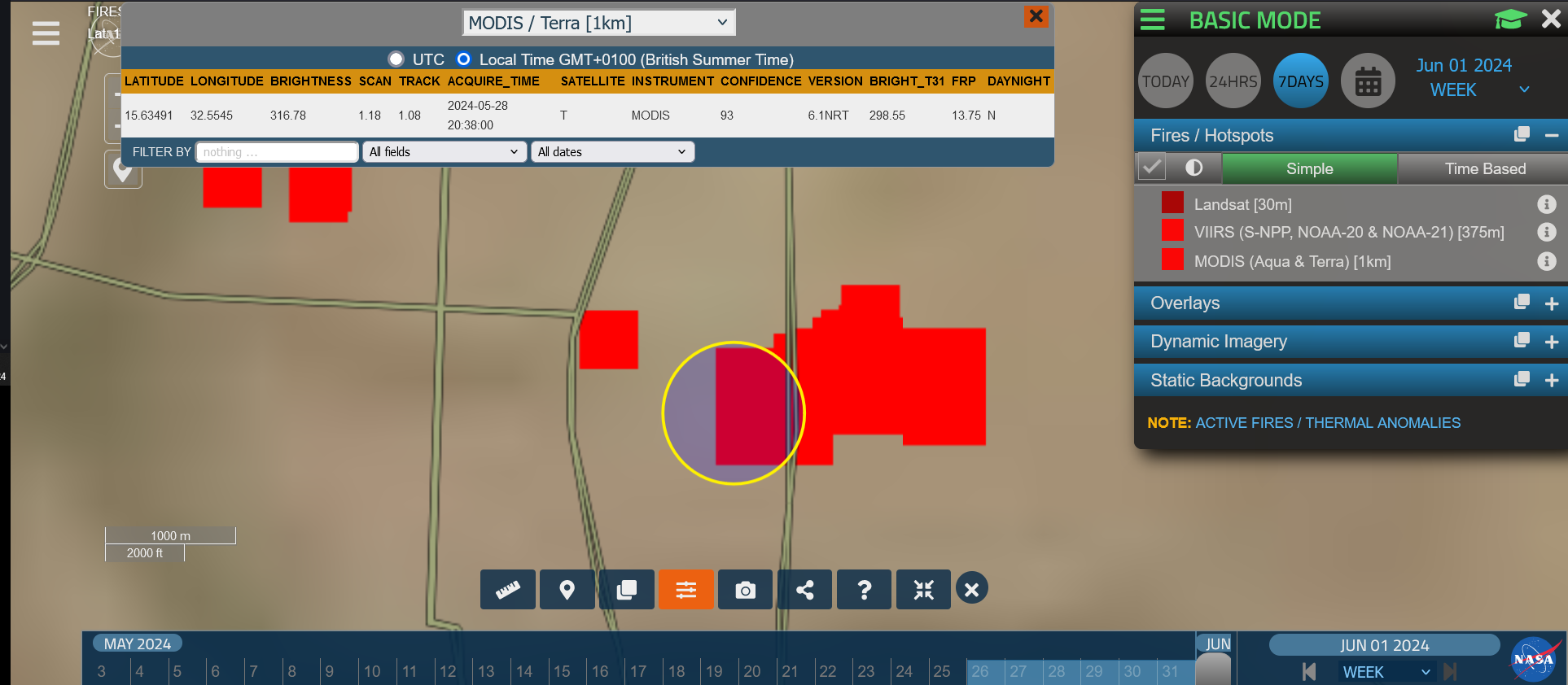Screen dimensions: 1568x685
Task: Toggle the orange settings sliders button
Action: click(686, 590)
